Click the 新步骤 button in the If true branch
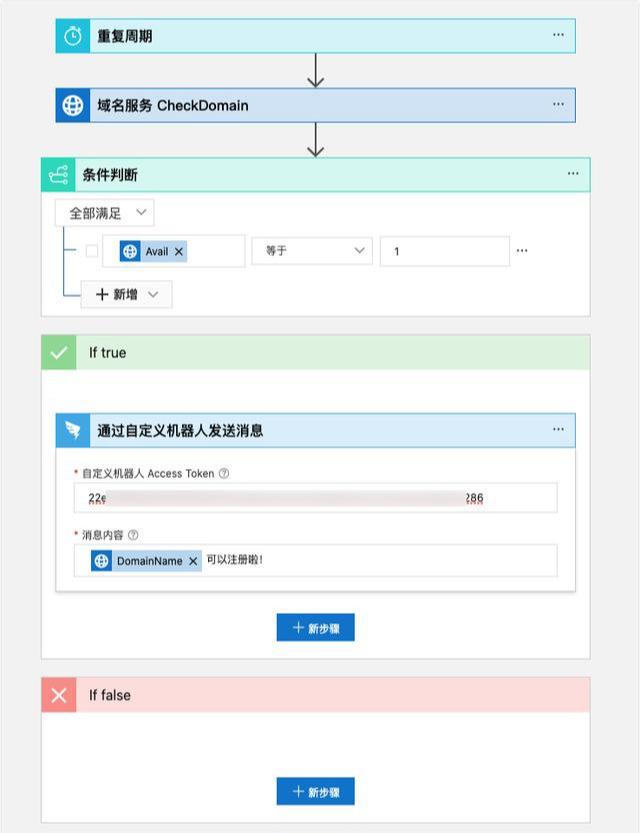This screenshot has height=833, width=640. click(x=315, y=627)
